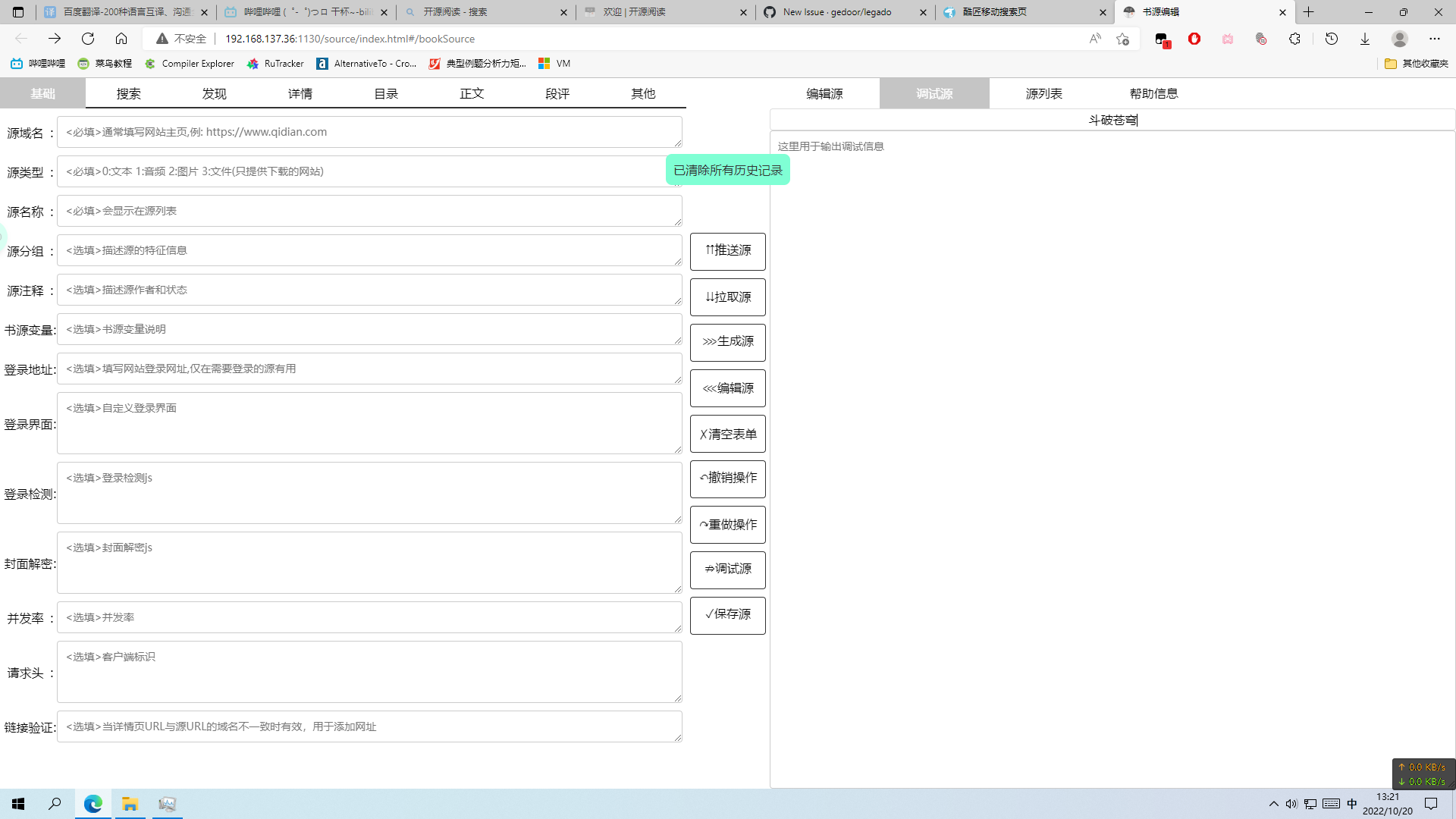Click the 斗破苍穹 debug search box

tap(1112, 120)
